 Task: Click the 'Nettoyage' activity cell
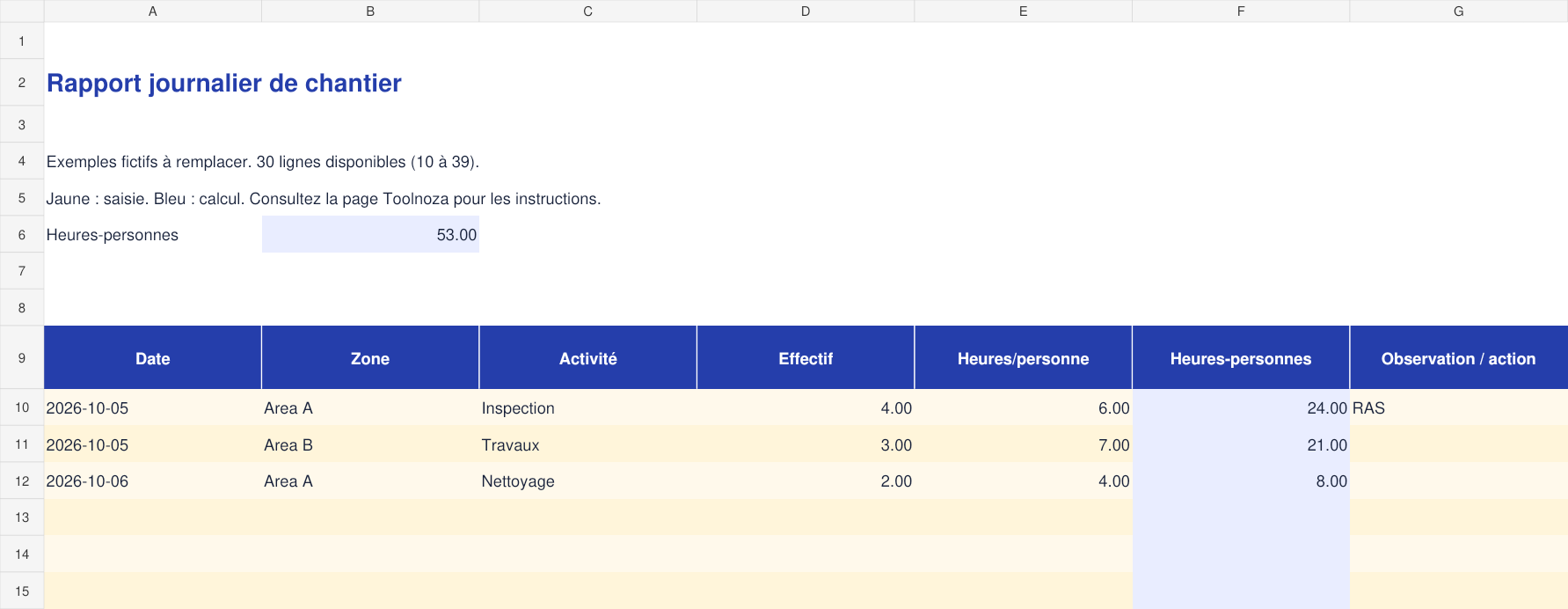pos(588,481)
